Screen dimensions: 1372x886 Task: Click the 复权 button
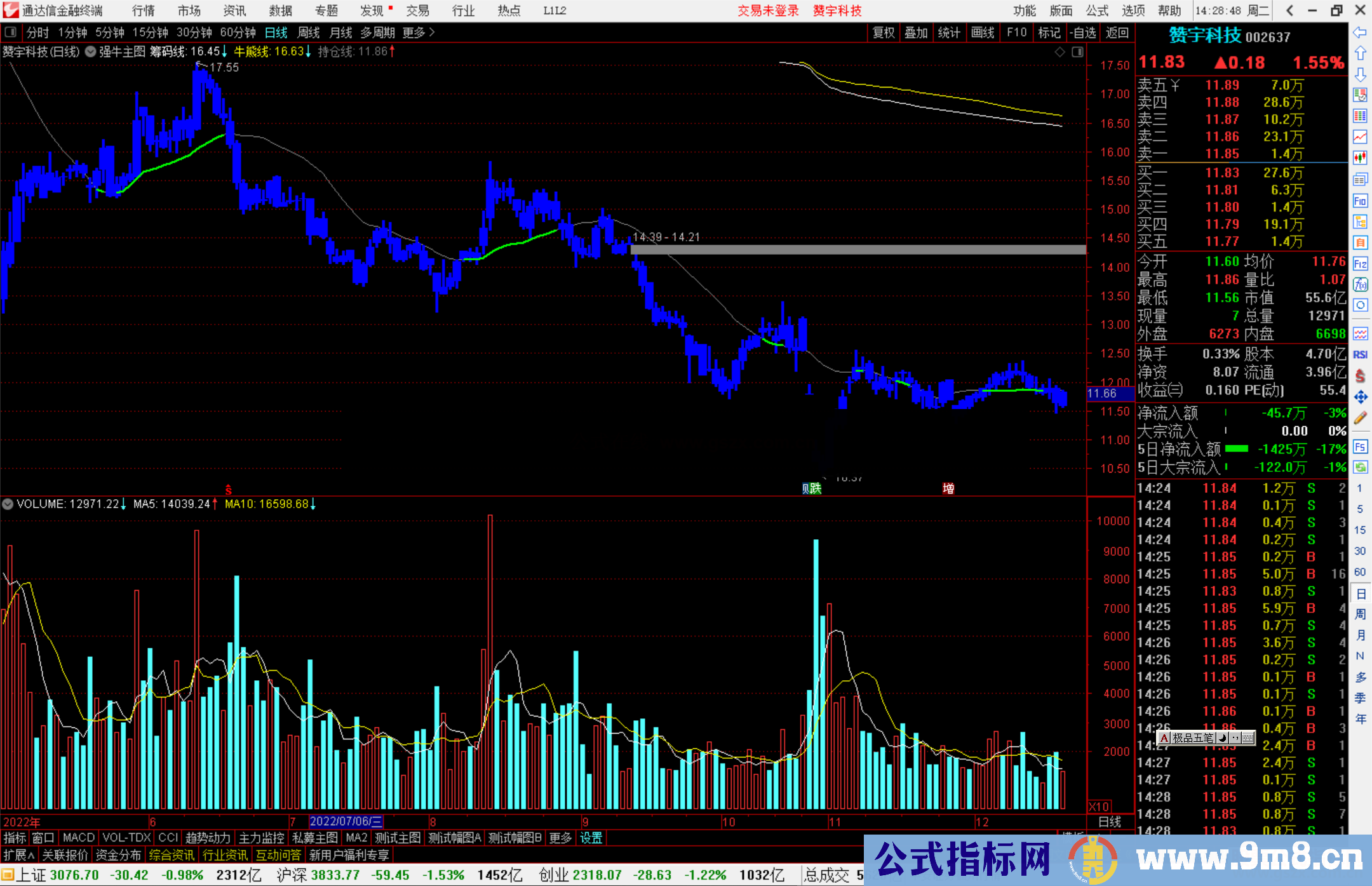[884, 33]
